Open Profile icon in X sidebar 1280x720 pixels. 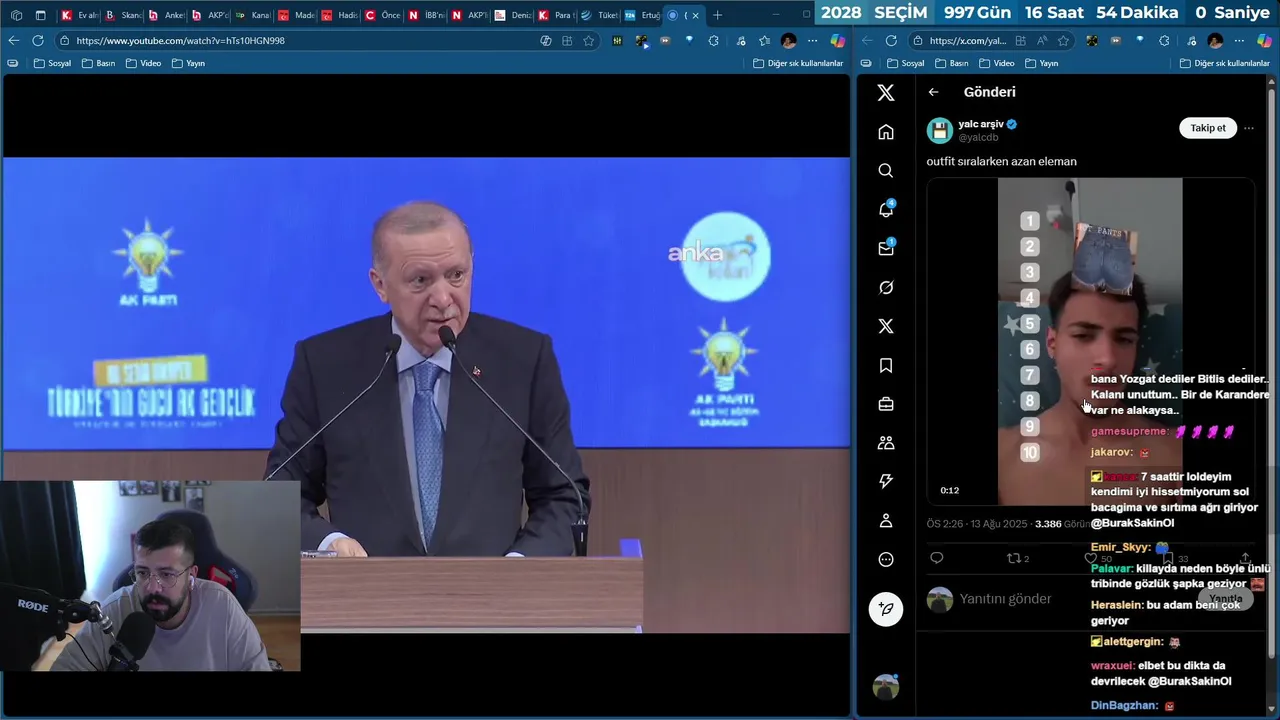pos(885,521)
